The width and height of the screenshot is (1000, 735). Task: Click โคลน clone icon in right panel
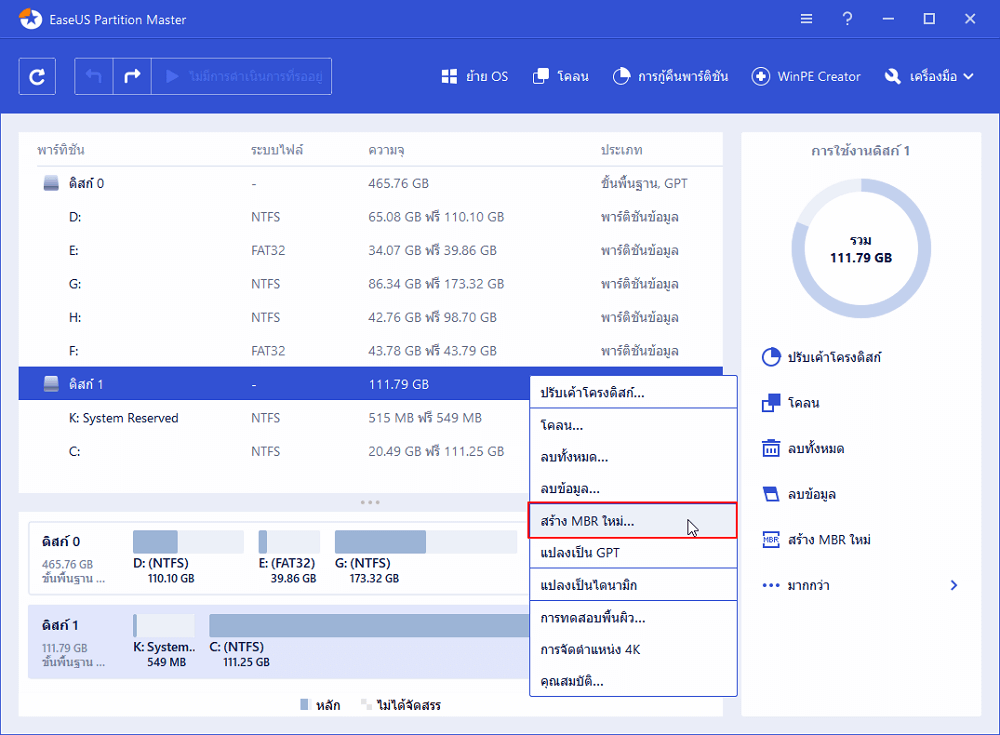[771, 403]
